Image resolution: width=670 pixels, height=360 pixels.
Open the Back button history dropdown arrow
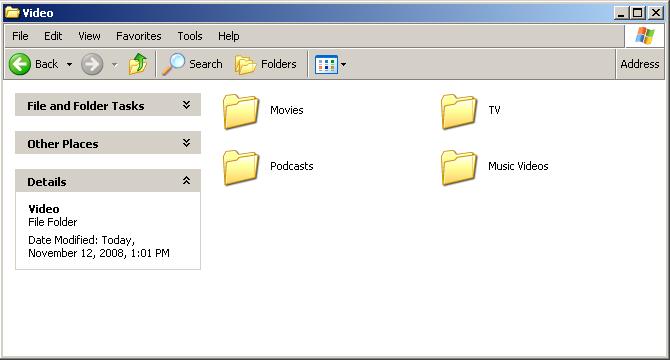pyautogui.click(x=69, y=64)
